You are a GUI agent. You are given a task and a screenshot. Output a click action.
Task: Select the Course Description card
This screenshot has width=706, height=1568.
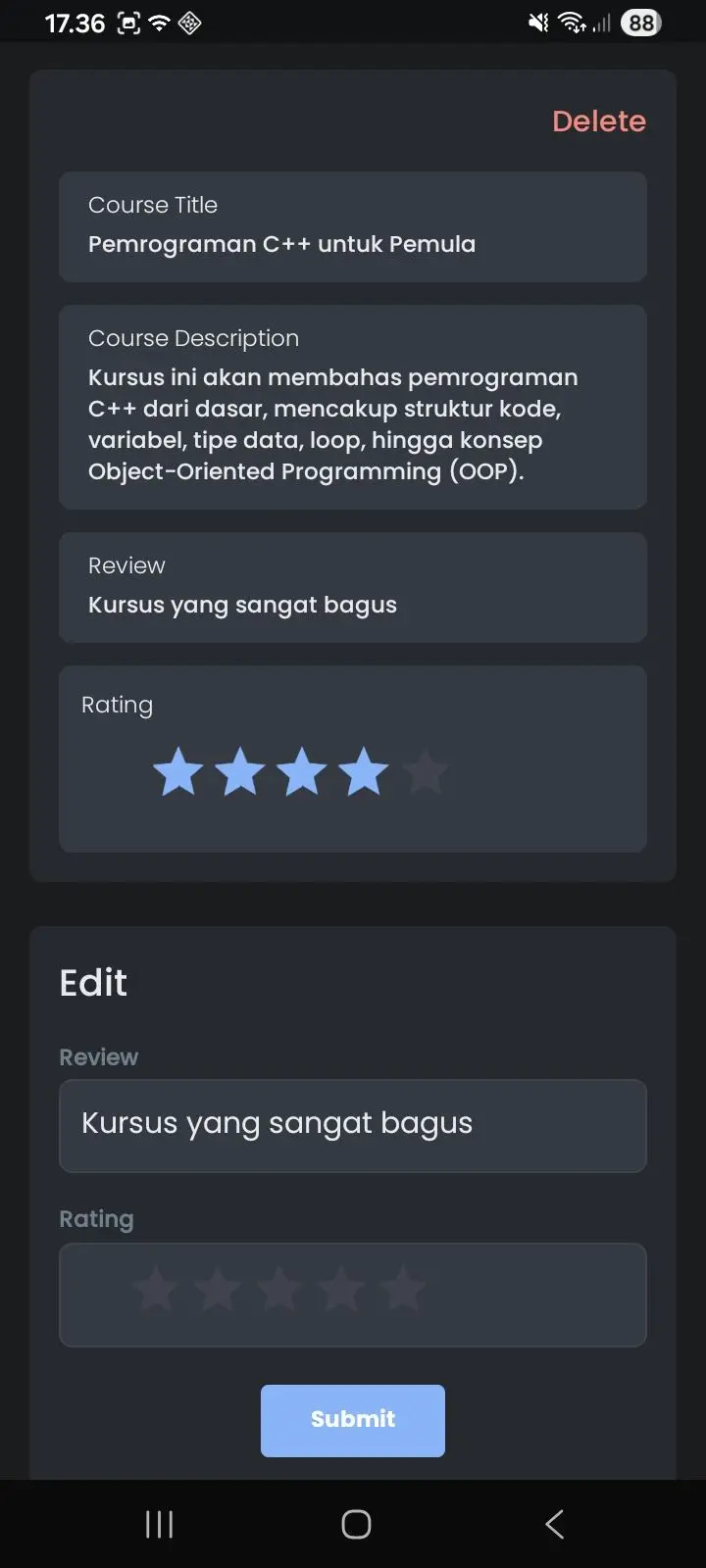coord(353,407)
